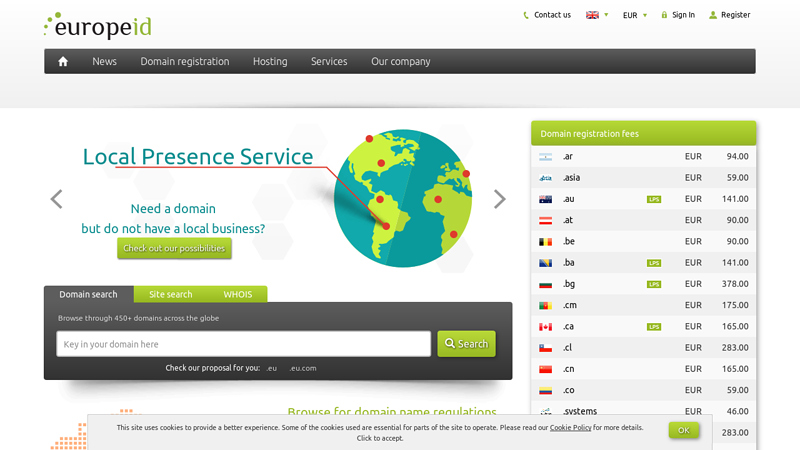The width and height of the screenshot is (800, 450).
Task: Select the Domain search tab
Action: pyautogui.click(x=88, y=294)
